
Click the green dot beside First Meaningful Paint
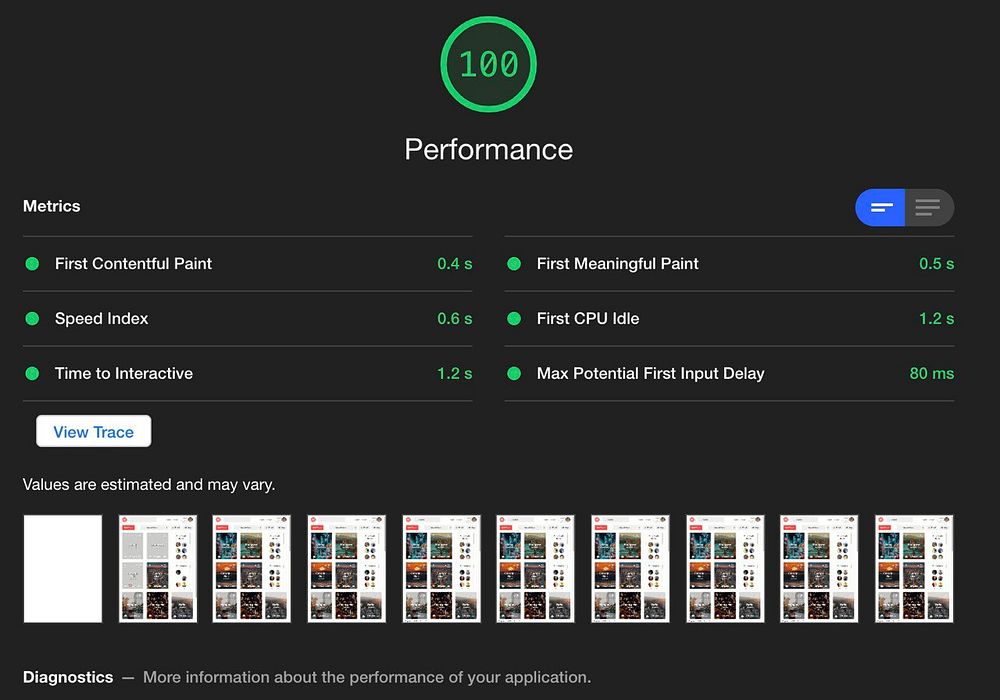coord(514,264)
